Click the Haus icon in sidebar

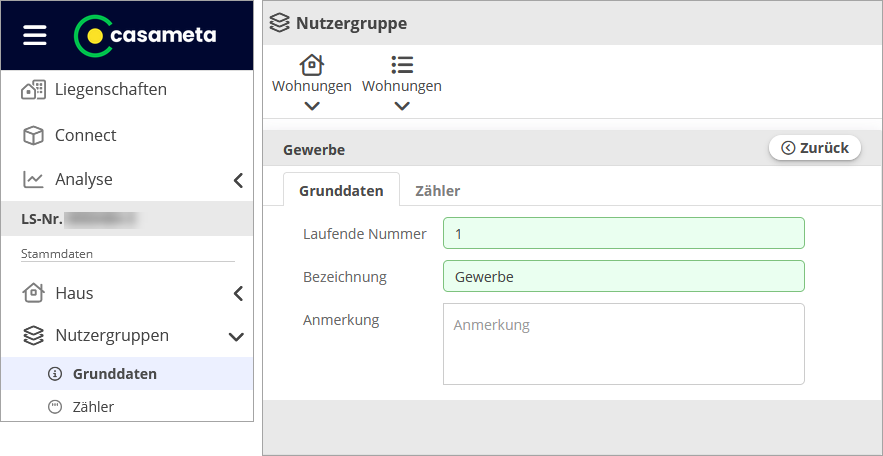pyautogui.click(x=34, y=293)
